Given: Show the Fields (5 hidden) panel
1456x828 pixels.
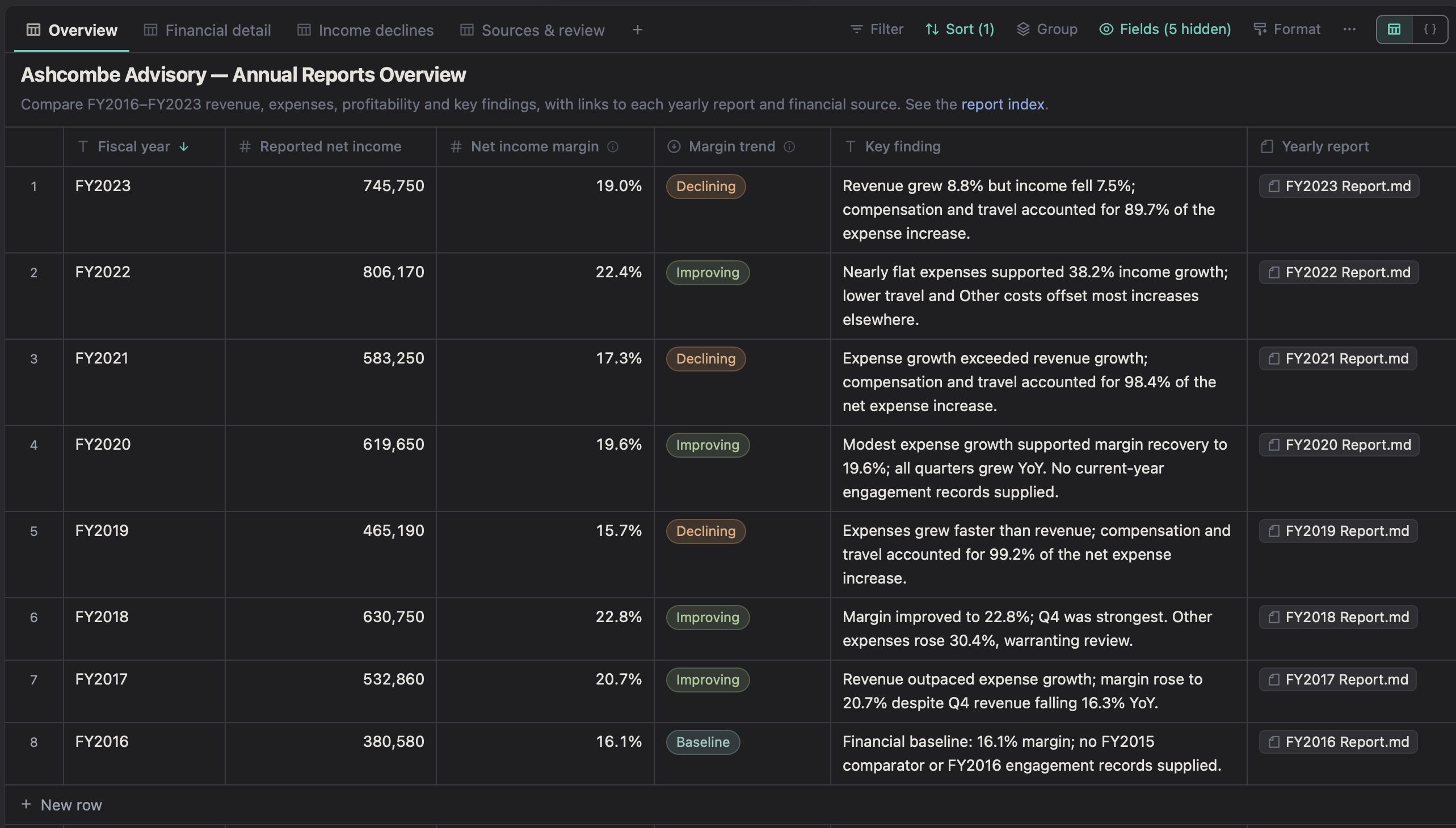Looking at the screenshot, I should [1165, 29].
